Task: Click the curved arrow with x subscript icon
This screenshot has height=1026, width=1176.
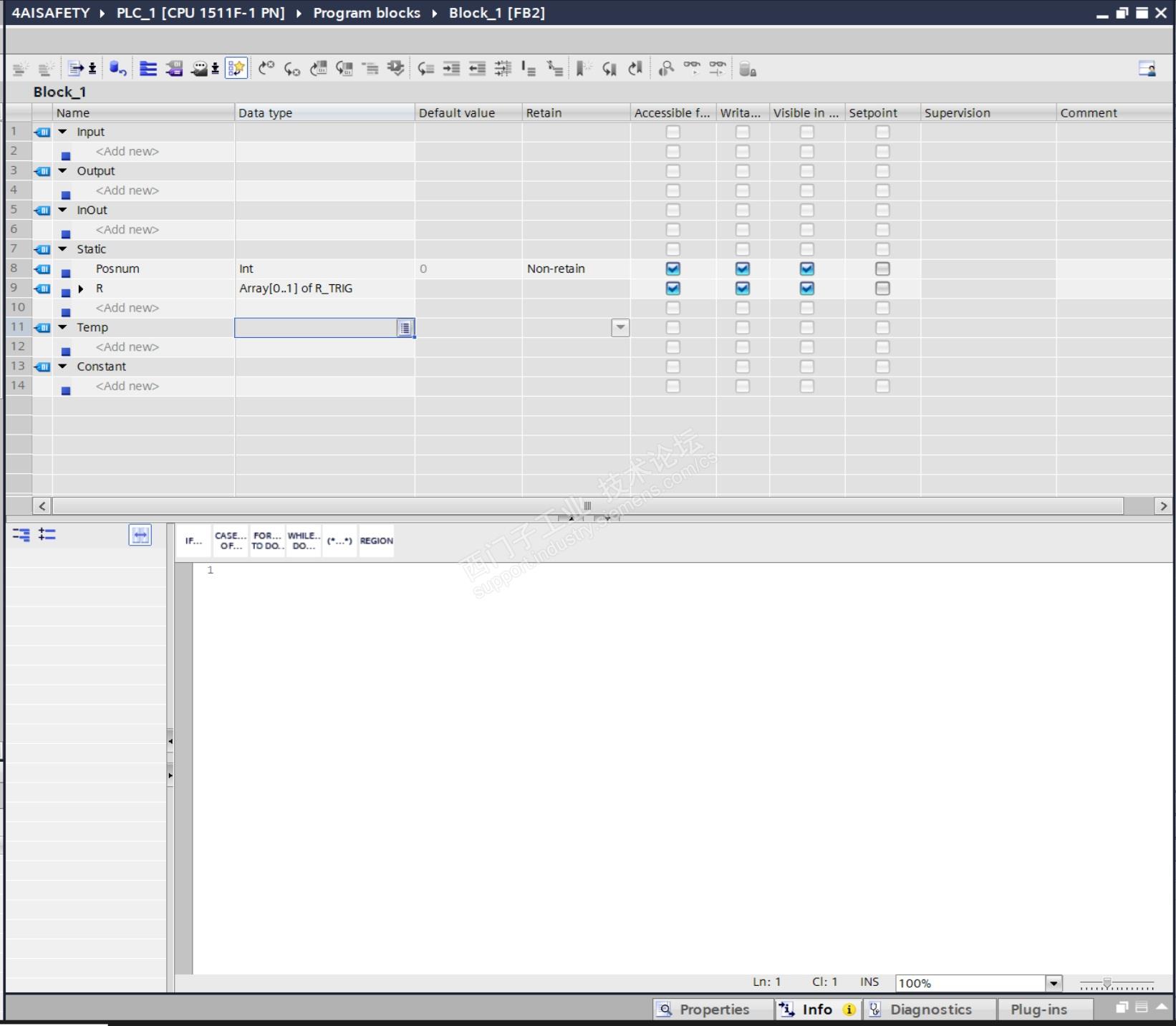Action: [291, 69]
